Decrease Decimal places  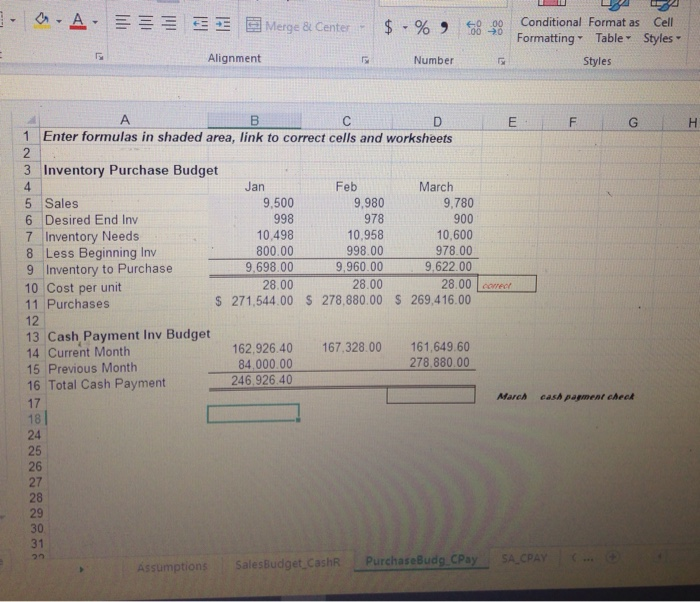point(496,28)
